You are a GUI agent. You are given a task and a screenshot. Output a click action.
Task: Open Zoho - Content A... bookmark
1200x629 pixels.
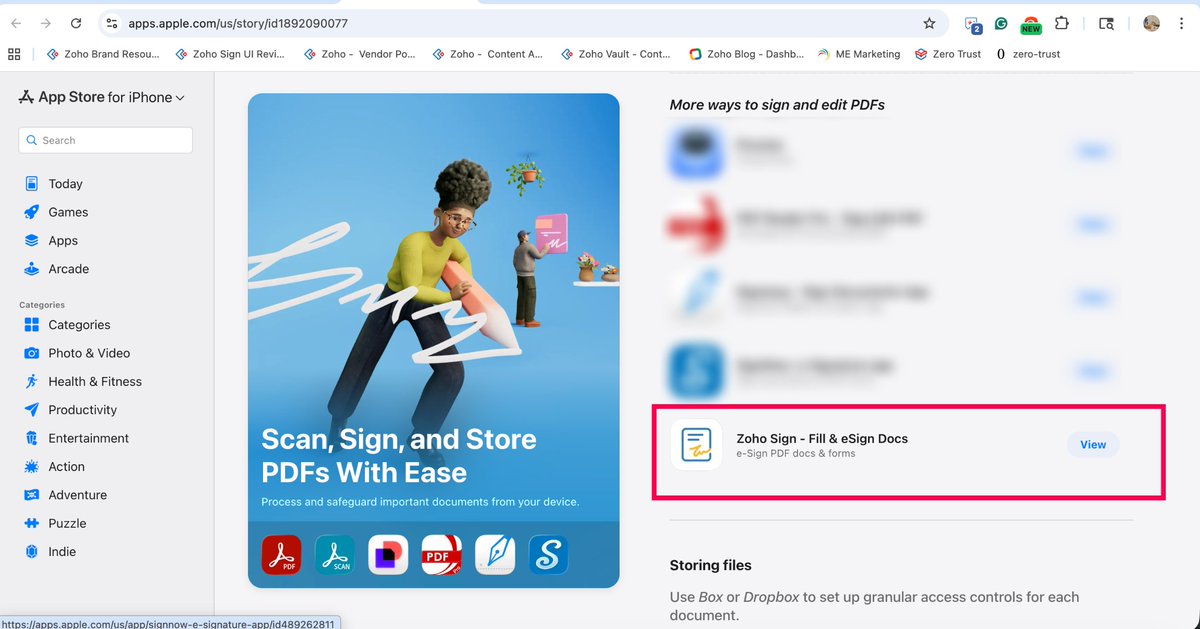pos(488,54)
